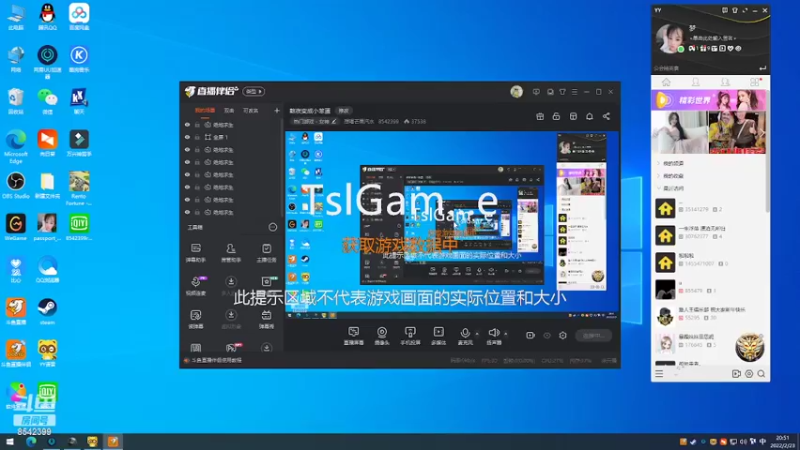Open speaker options arrow
This screenshot has height=450, width=800.
[x=506, y=334]
